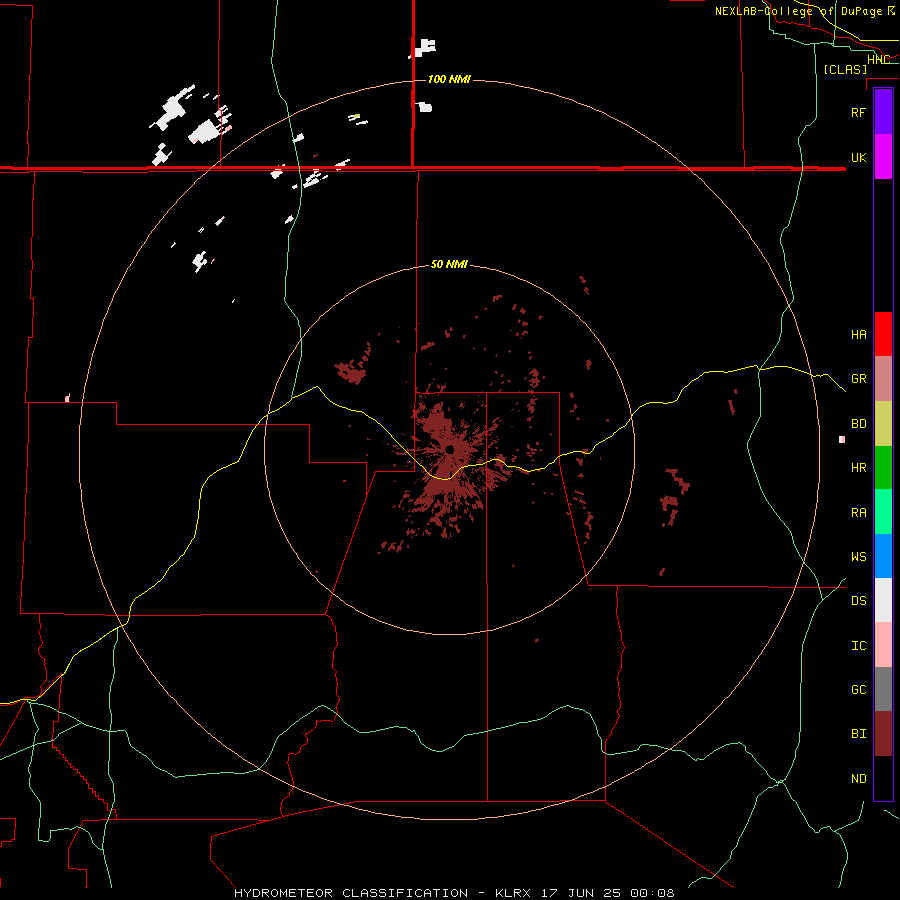Click the WS blue legend swatch
900x900 pixels.
[883, 556]
